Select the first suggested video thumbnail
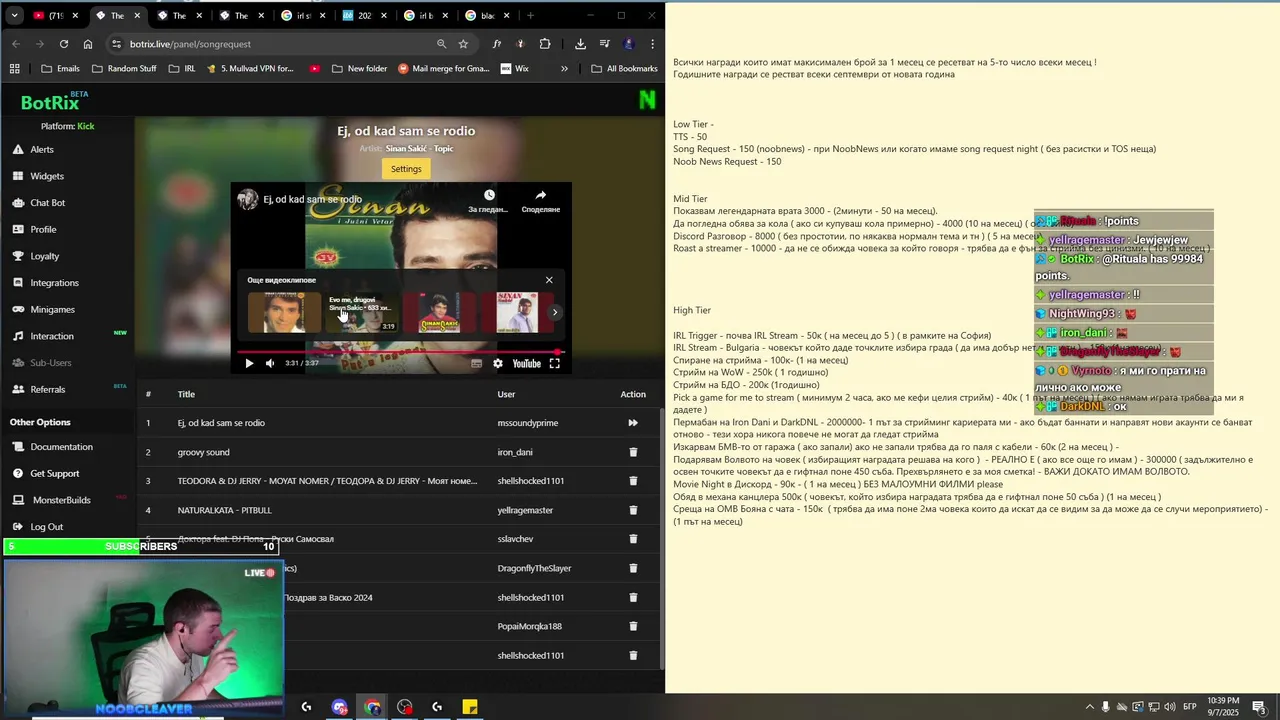 point(284,312)
